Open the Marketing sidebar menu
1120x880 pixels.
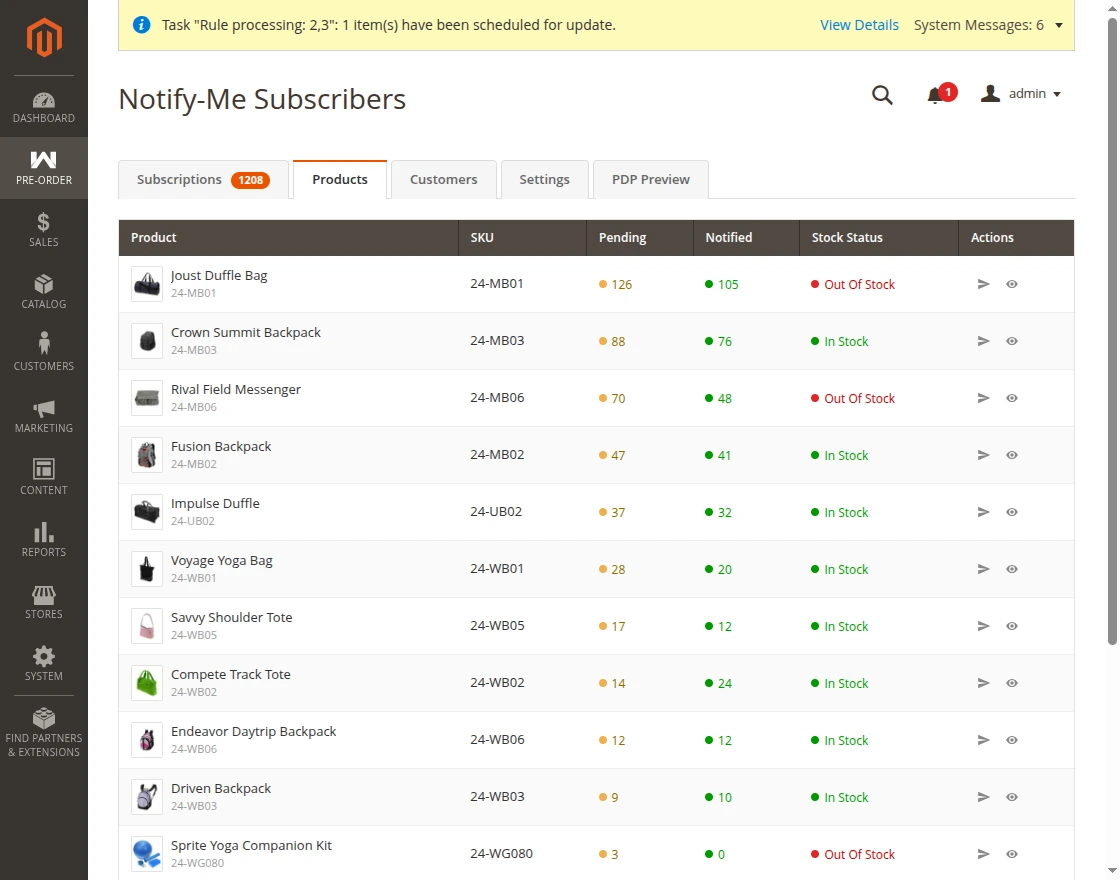44,416
